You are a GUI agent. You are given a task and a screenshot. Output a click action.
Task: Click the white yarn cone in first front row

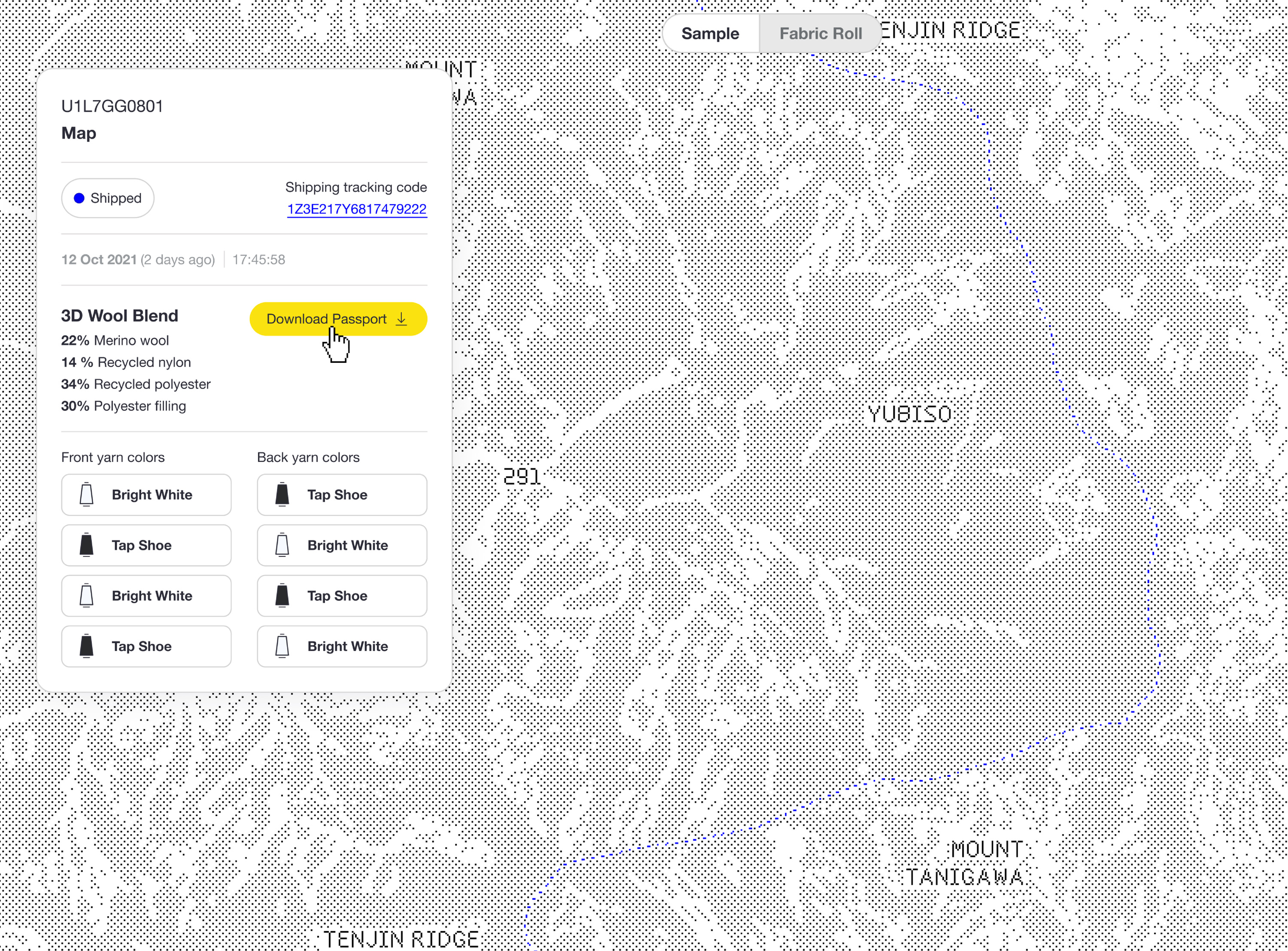(x=86, y=495)
